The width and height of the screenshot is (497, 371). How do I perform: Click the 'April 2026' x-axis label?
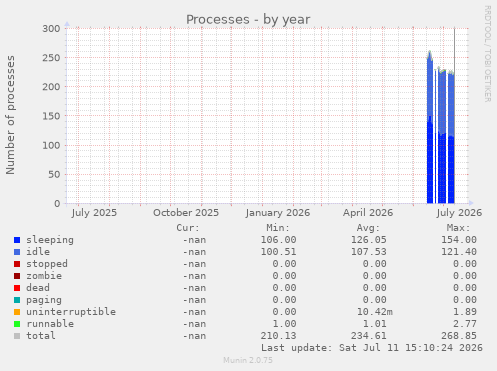point(368,213)
